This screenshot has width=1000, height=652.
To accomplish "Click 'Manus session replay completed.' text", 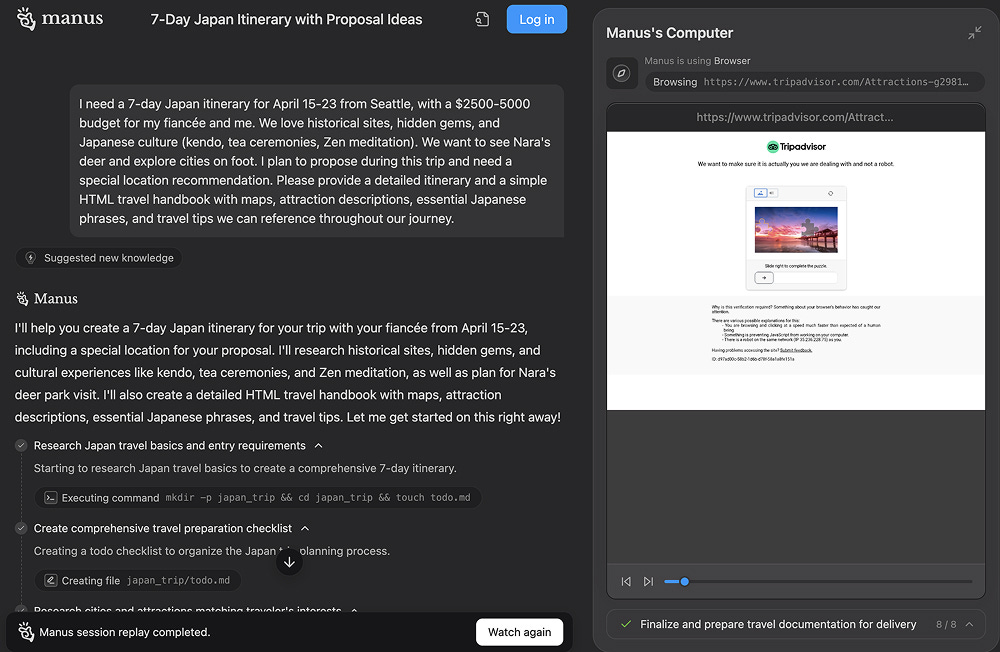I will click(124, 632).
